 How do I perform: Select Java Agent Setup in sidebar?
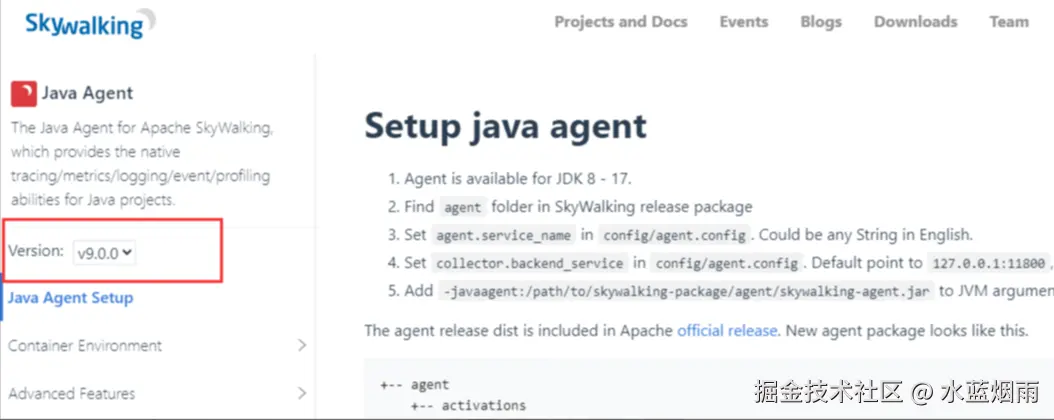71,298
